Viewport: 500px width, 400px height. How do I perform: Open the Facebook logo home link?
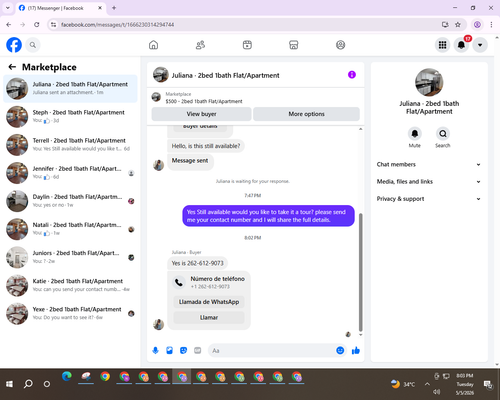(14, 45)
